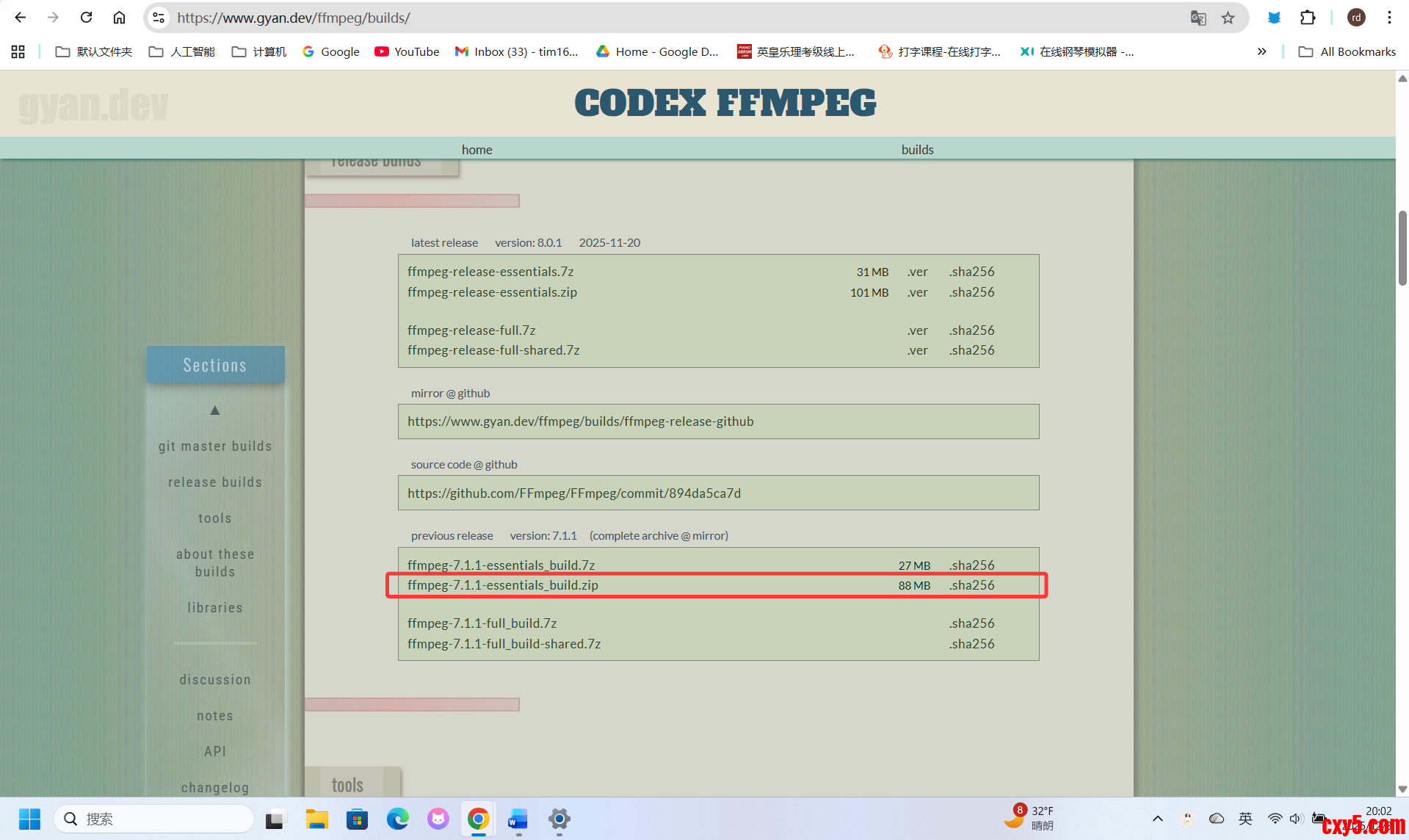Image resolution: width=1409 pixels, height=840 pixels.
Task: Go to about these builds section
Action: 215,563
